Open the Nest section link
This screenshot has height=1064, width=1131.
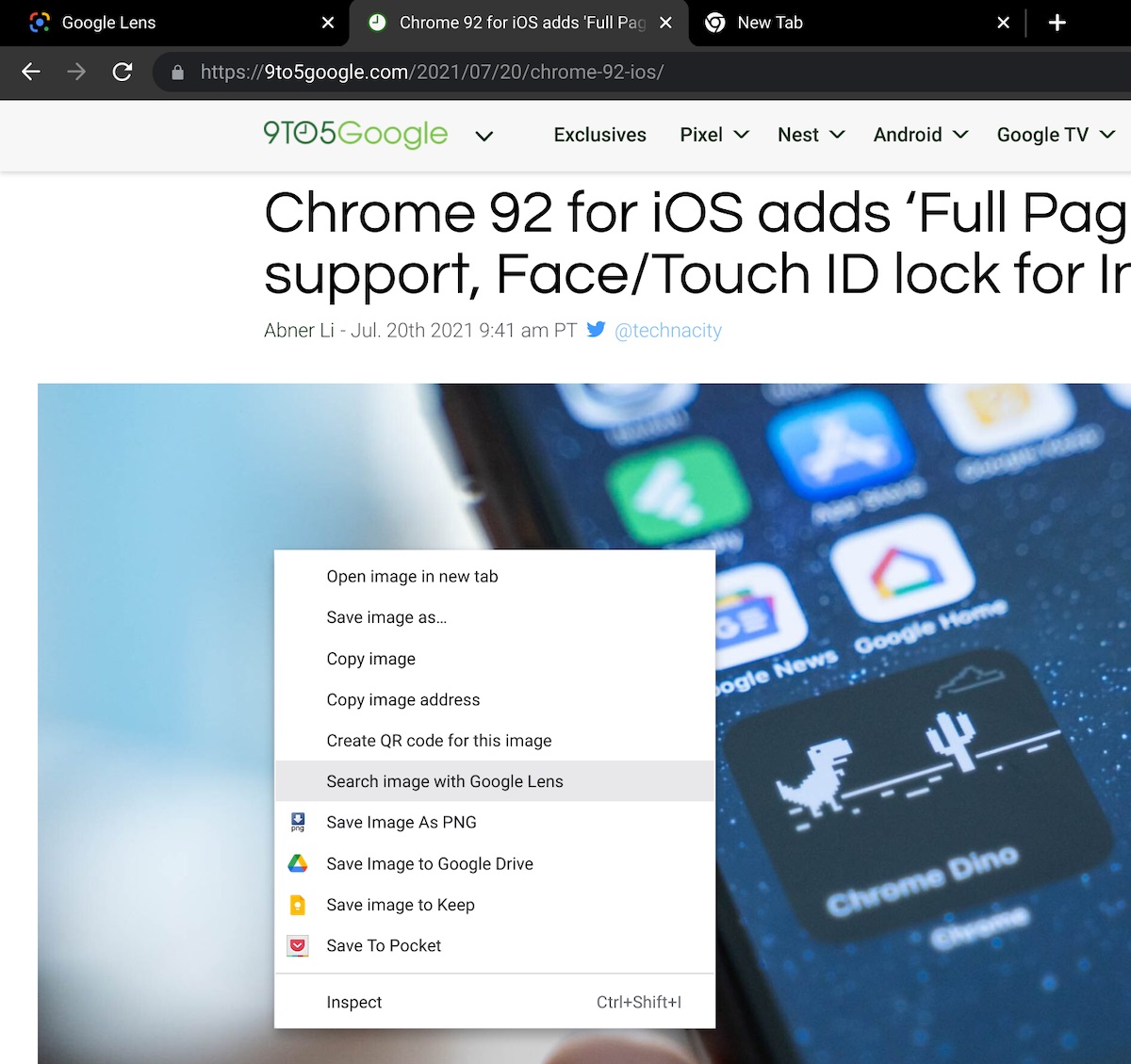[798, 135]
